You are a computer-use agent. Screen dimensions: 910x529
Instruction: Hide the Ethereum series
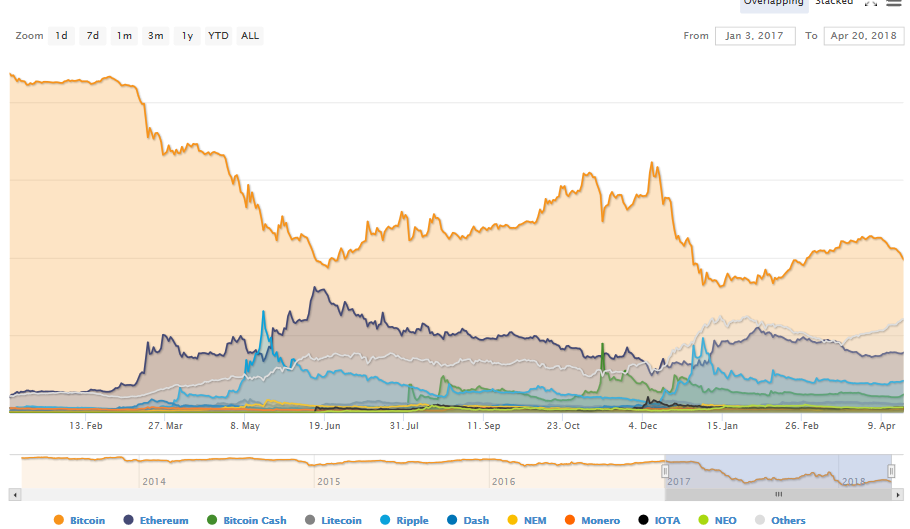(156, 520)
